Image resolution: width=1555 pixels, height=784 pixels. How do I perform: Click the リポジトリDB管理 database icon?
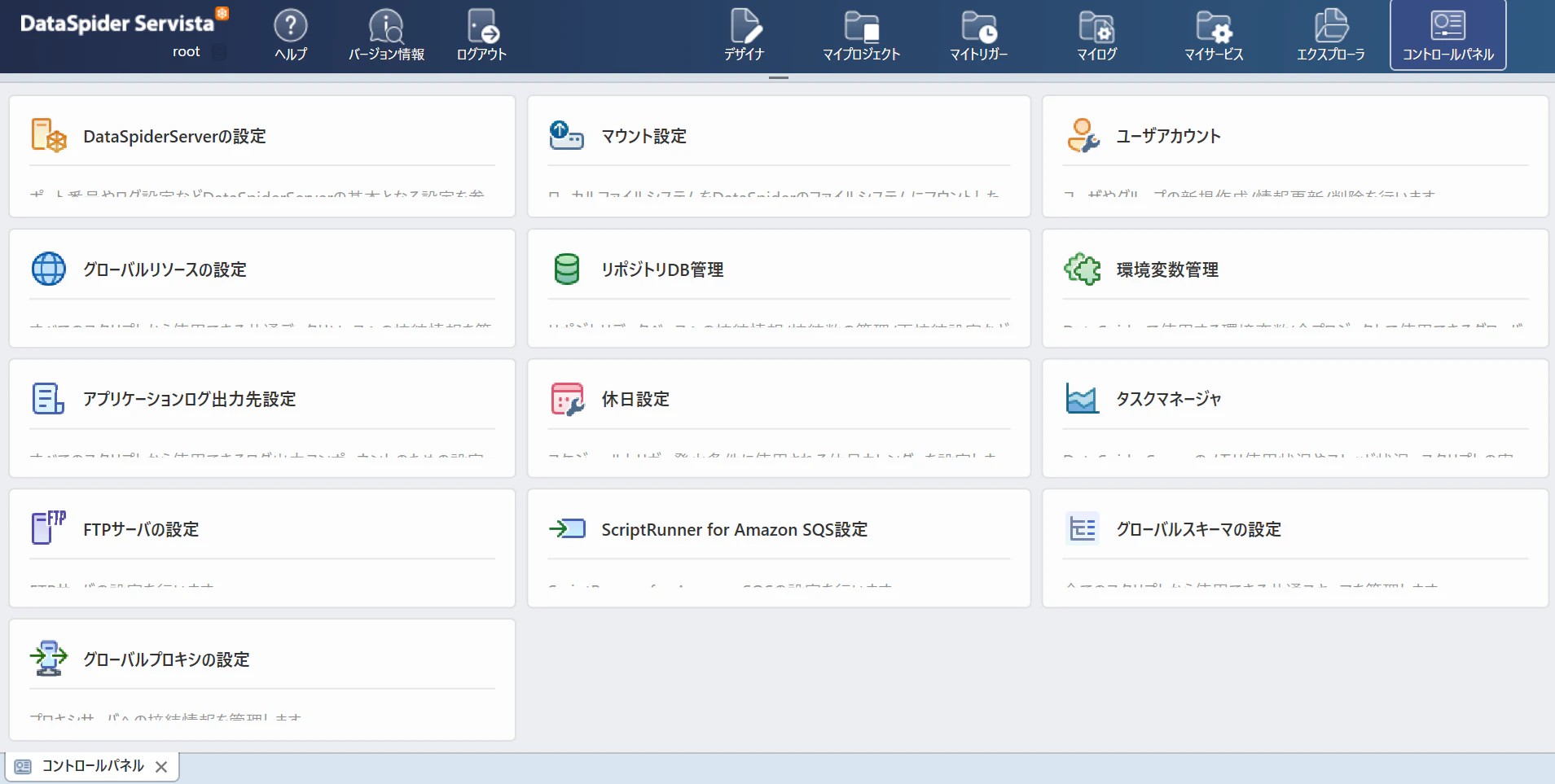566,269
